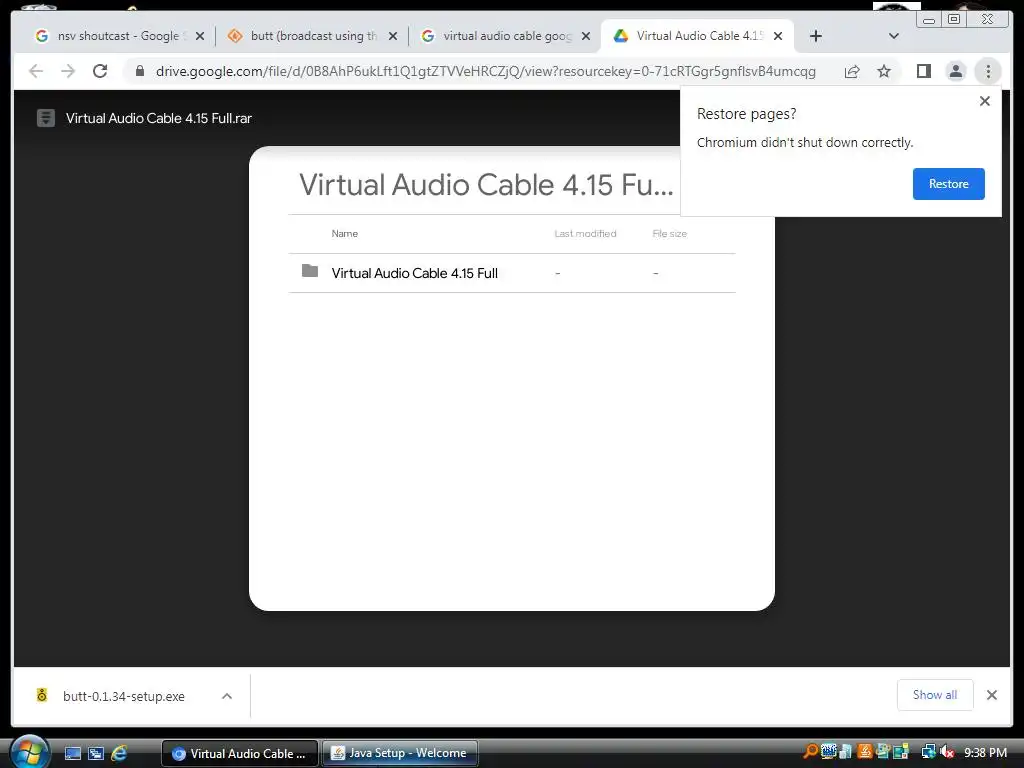Screen dimensions: 1024x768
Task: Share this page using the share icon
Action: (852, 71)
